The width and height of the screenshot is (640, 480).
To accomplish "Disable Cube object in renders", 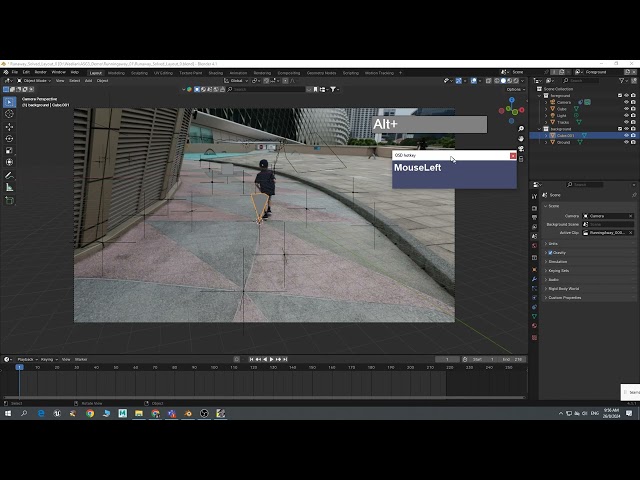I will click(633, 109).
